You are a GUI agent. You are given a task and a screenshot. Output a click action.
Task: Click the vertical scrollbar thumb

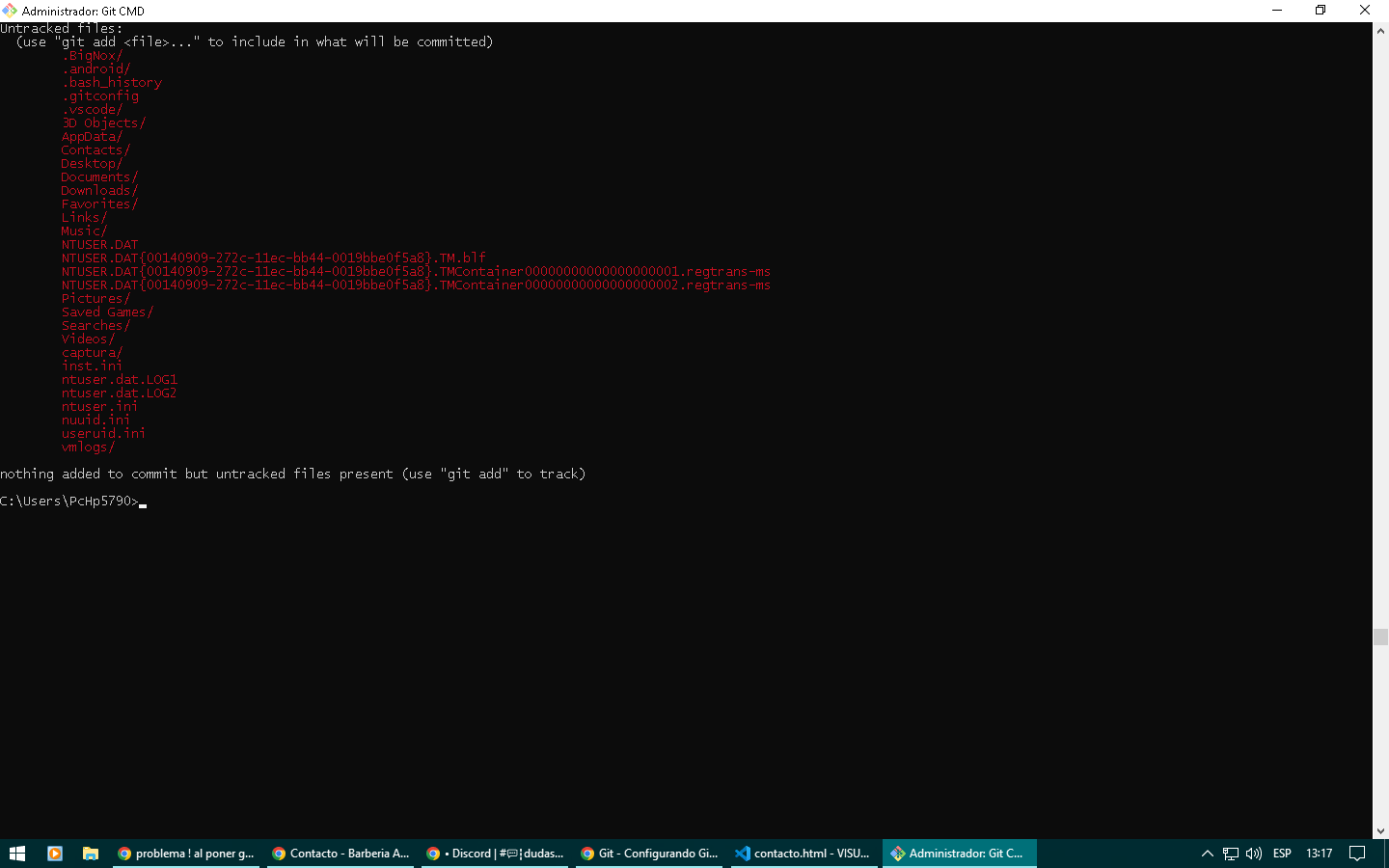1380,637
